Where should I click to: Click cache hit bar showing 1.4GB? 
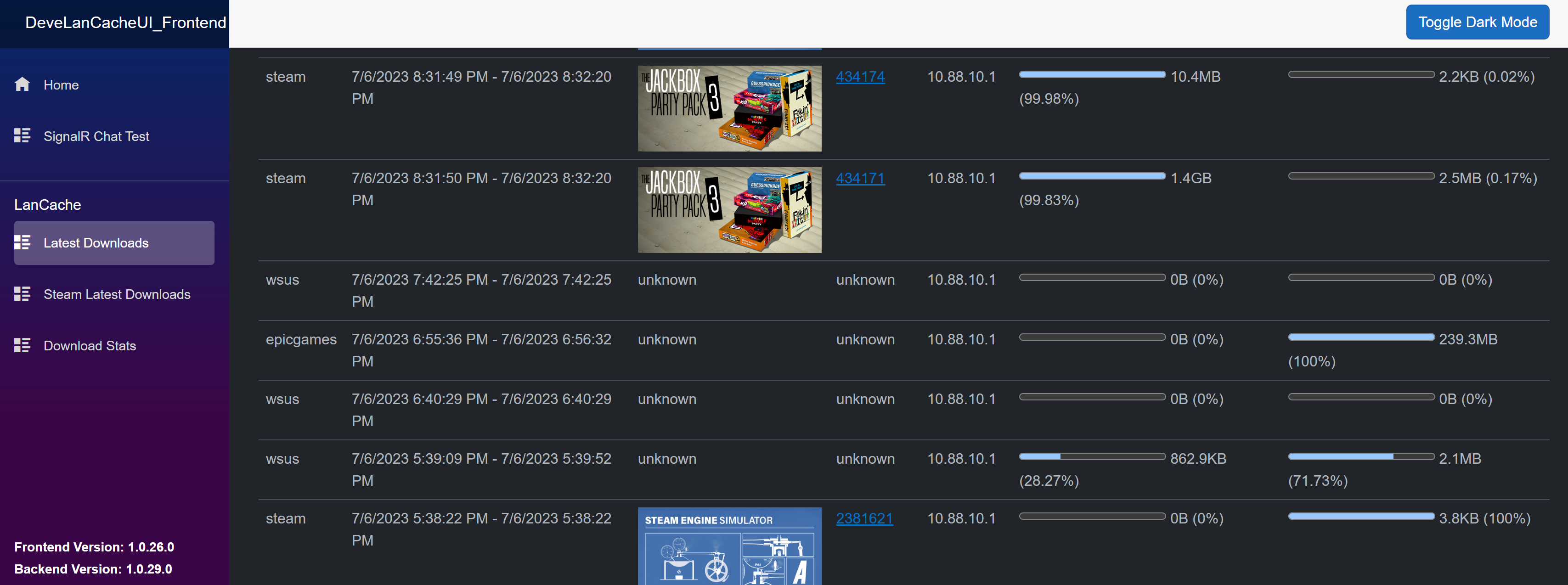pyautogui.click(x=1092, y=176)
